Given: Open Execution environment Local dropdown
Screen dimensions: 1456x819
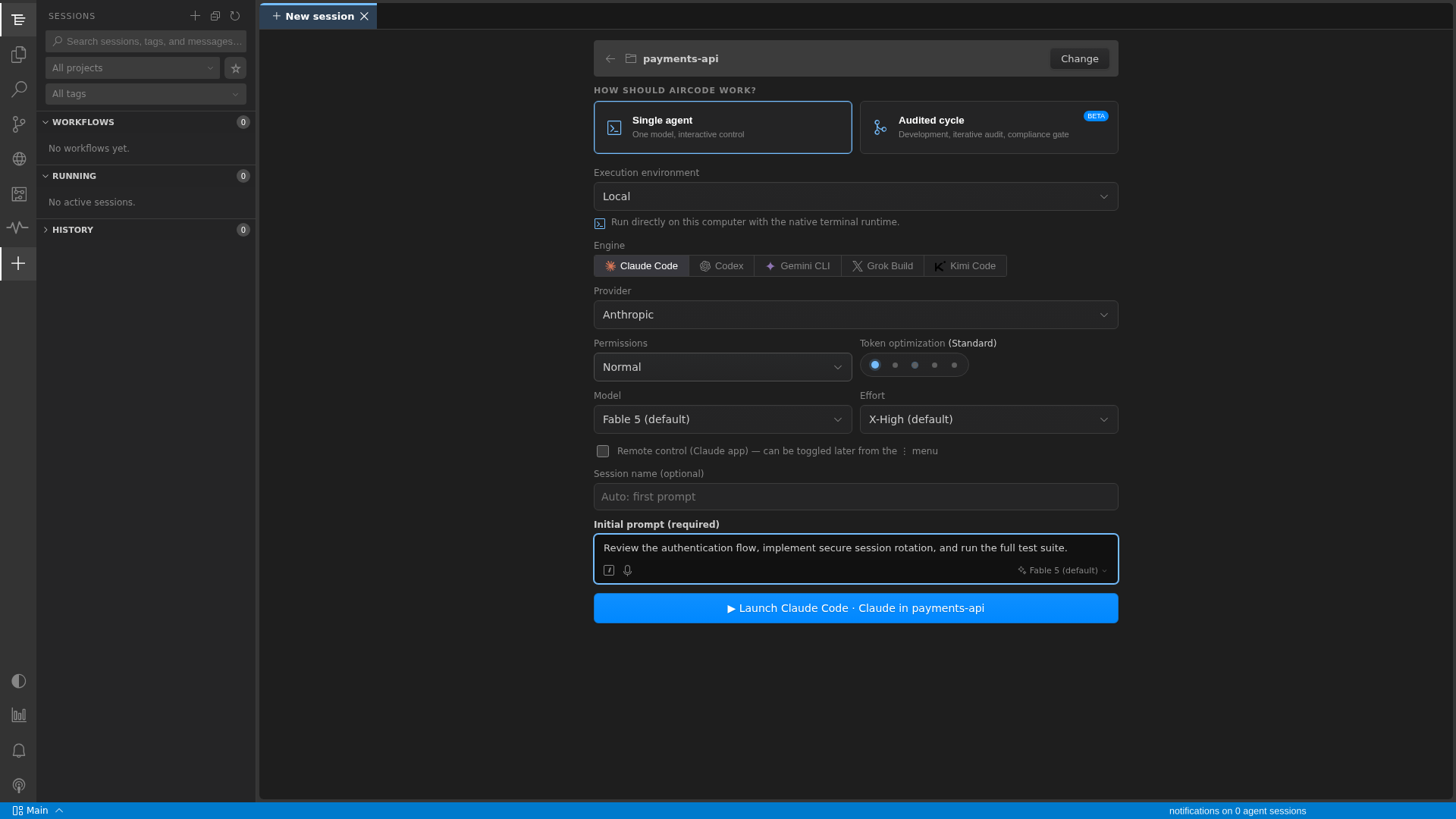Looking at the screenshot, I should pos(855,196).
